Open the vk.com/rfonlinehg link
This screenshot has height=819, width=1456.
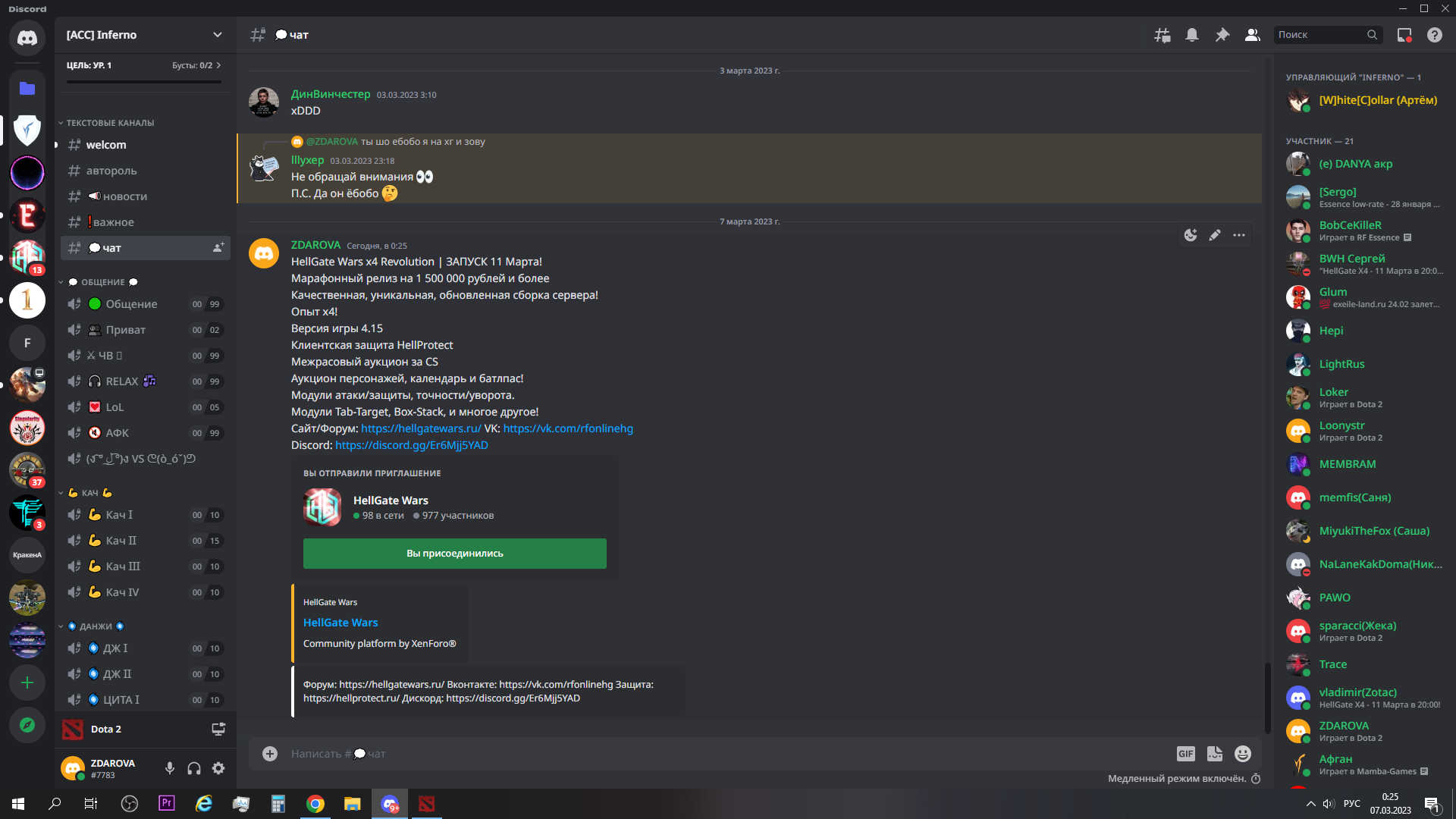point(568,428)
